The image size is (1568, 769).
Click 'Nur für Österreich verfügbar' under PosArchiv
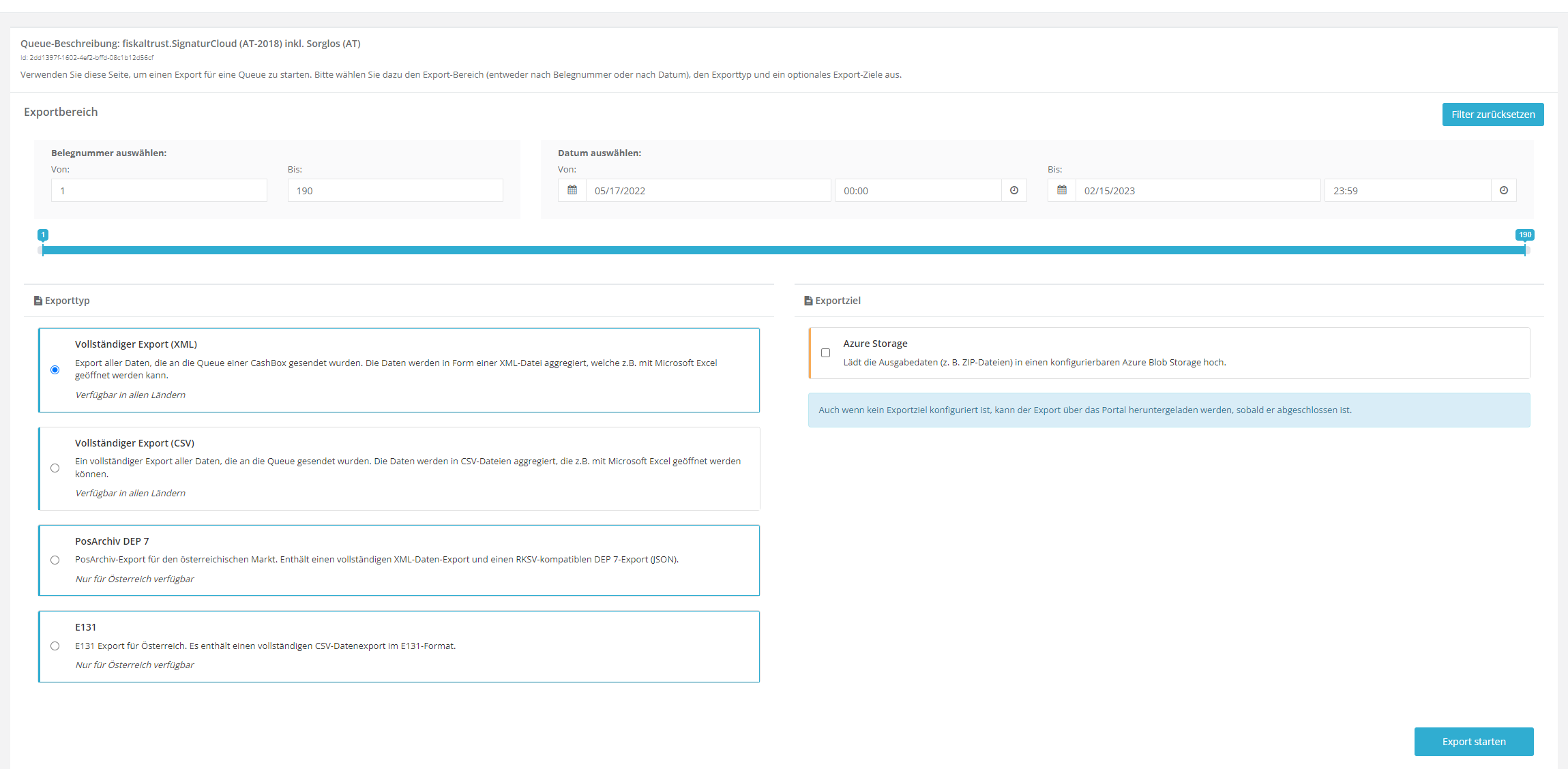134,579
